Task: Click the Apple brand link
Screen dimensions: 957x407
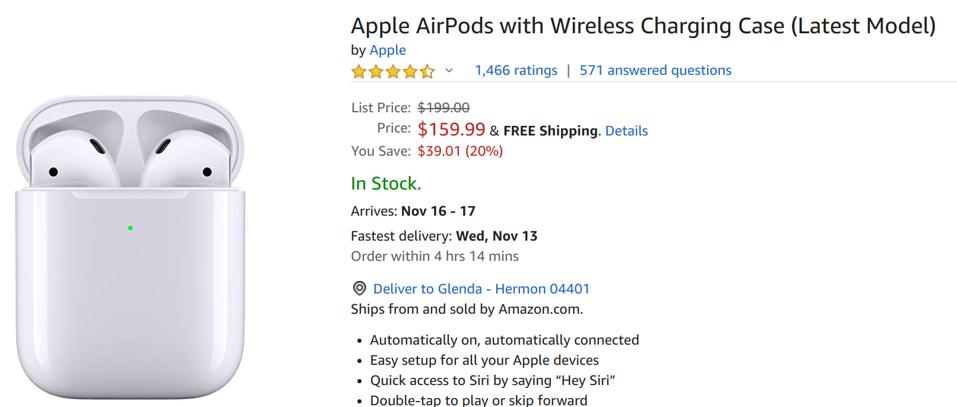Action: (388, 50)
